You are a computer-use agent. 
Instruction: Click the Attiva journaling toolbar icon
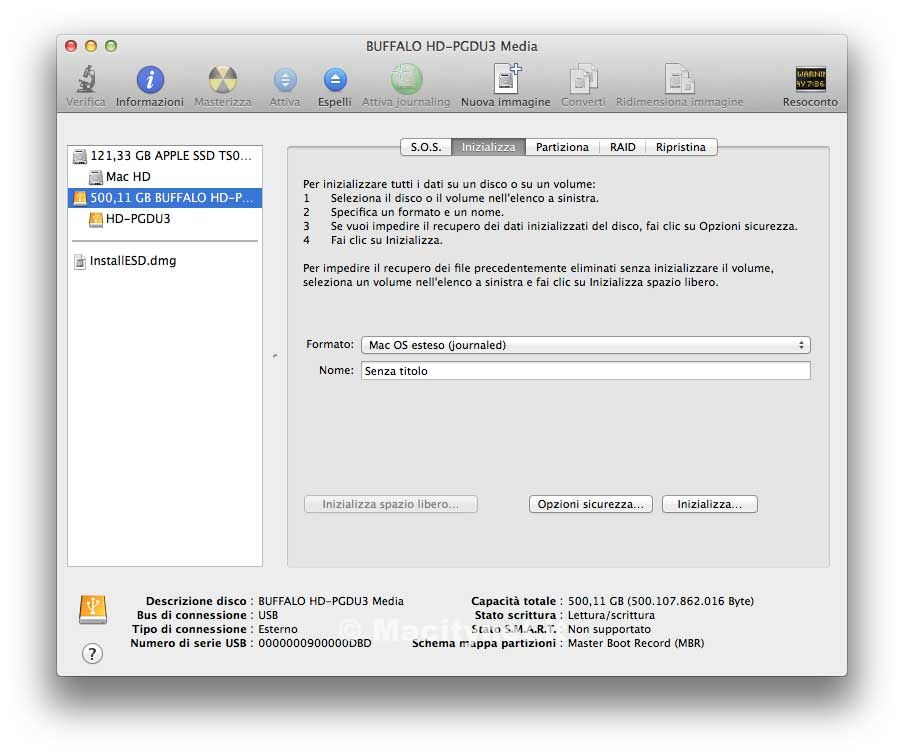point(406,79)
